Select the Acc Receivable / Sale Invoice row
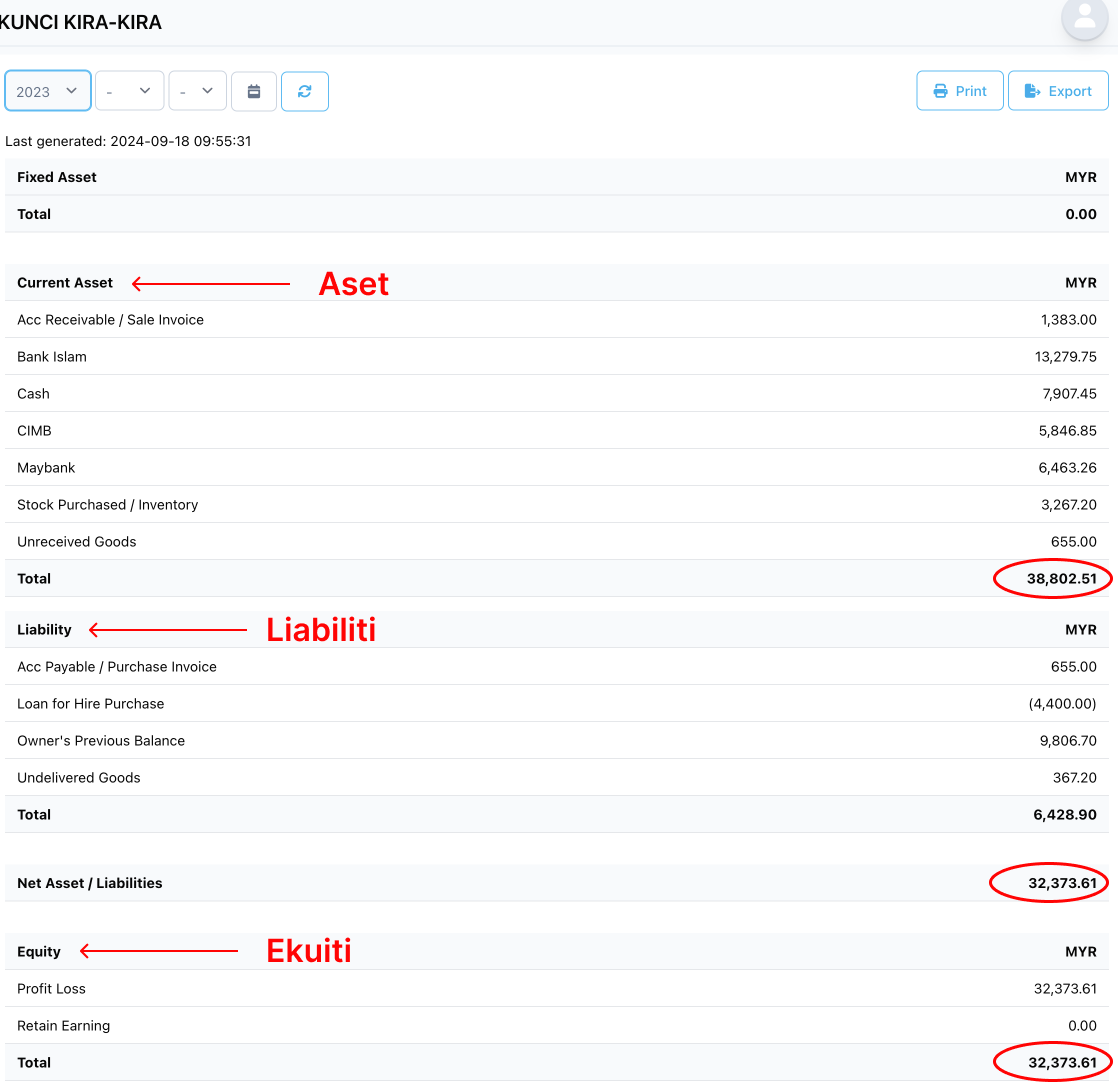Viewport: 1118px width, 1090px height. click(x=557, y=320)
